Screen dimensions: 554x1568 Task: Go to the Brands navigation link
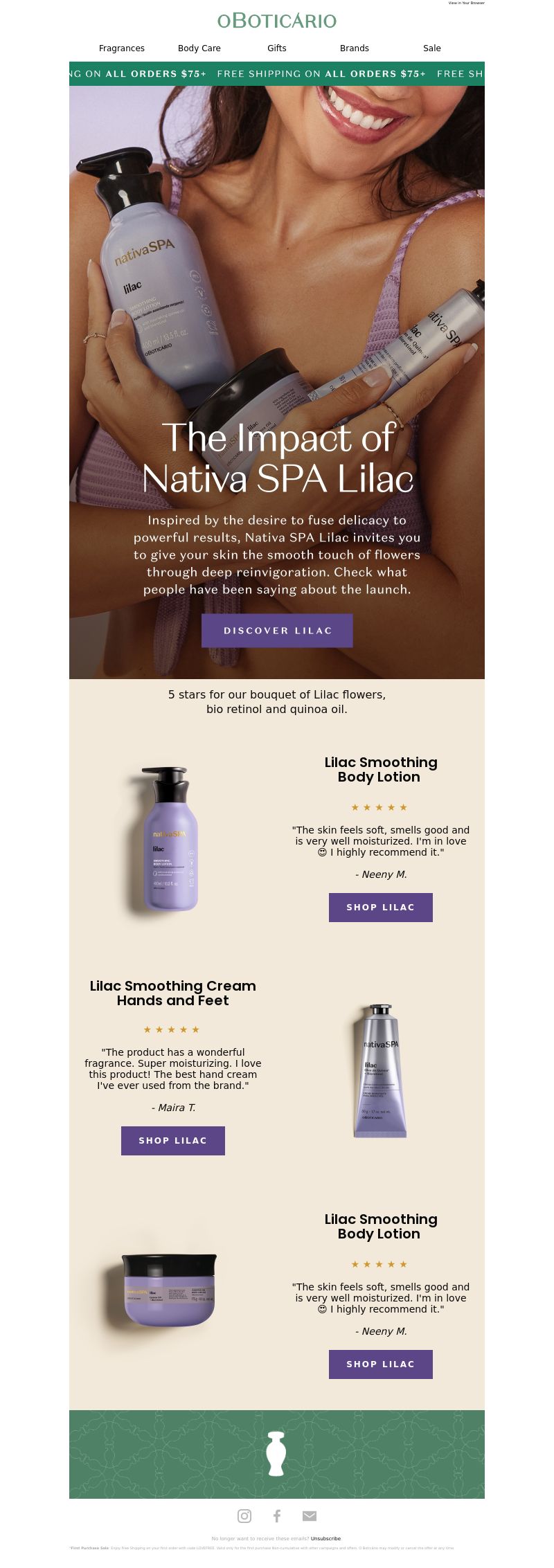tap(355, 48)
